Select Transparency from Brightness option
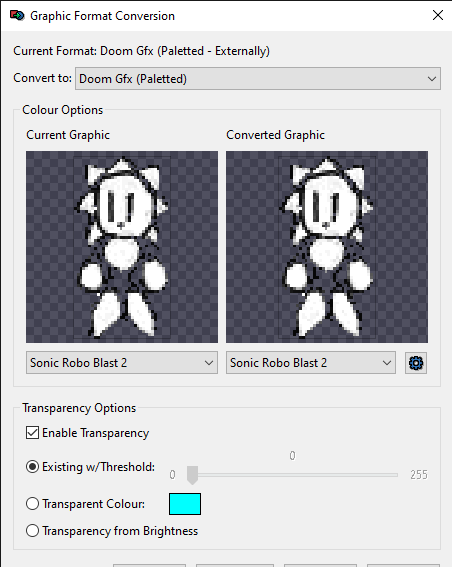The width and height of the screenshot is (452, 567). [x=33, y=531]
